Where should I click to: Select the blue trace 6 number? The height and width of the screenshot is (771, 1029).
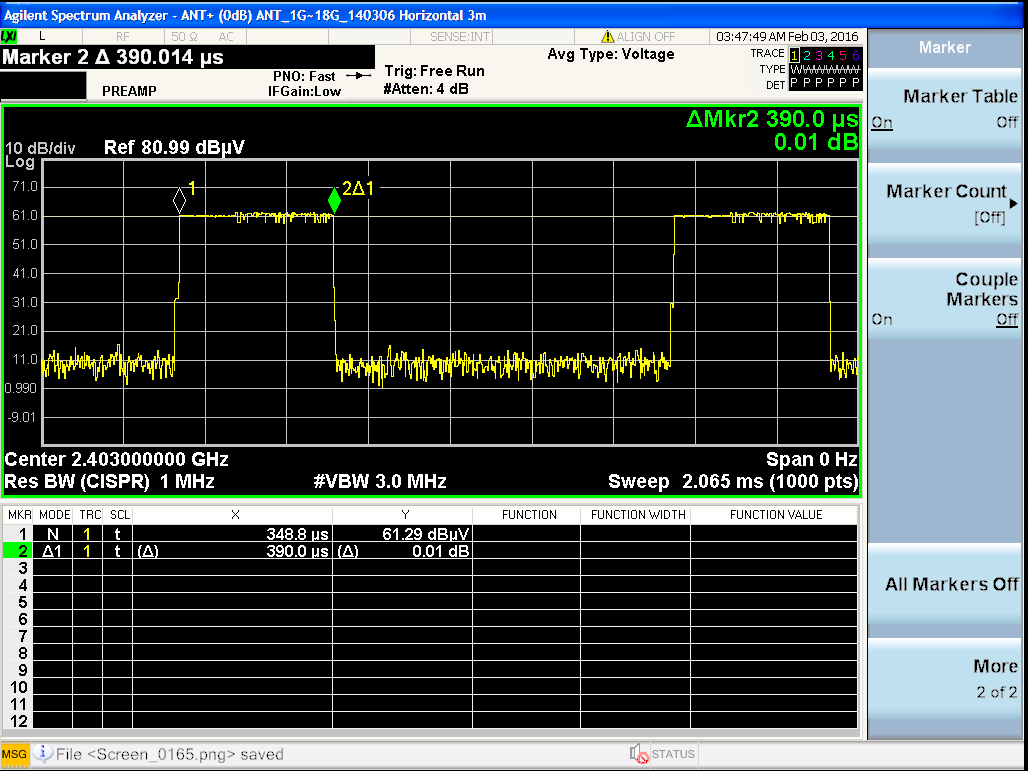[855, 55]
